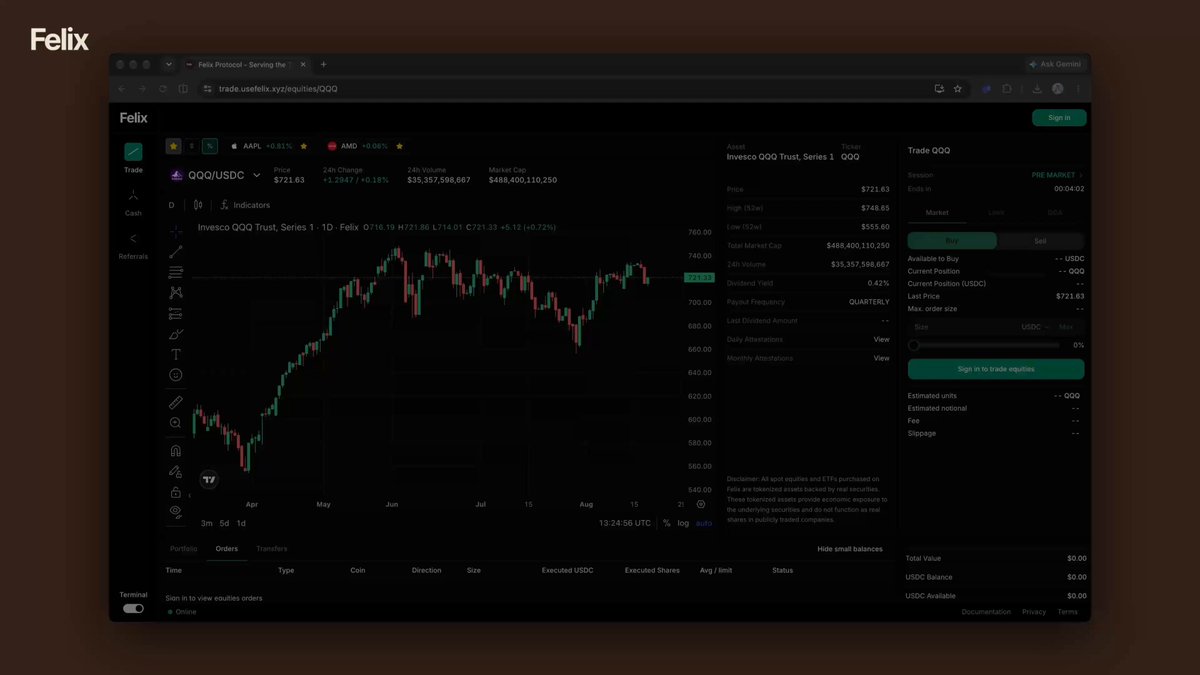Open the Documentation link
This screenshot has width=1200, height=675.
986,612
